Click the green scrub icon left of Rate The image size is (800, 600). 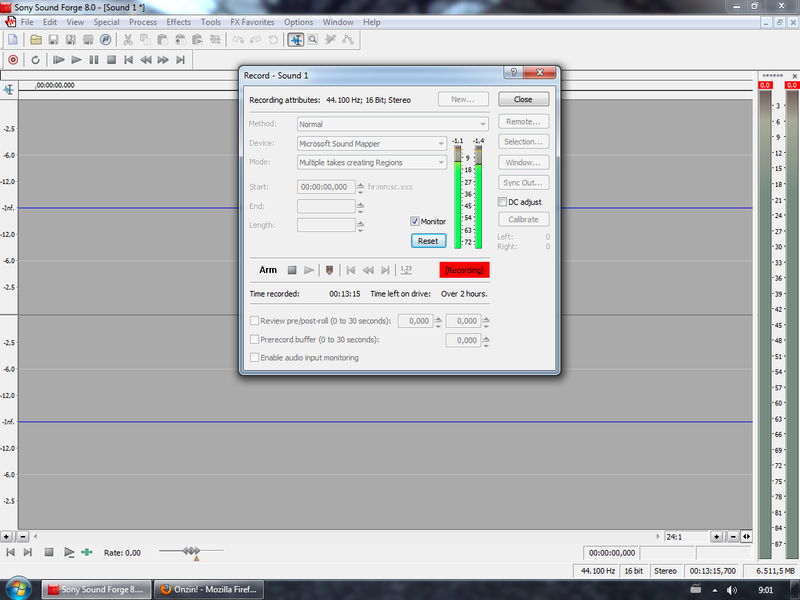click(x=87, y=552)
